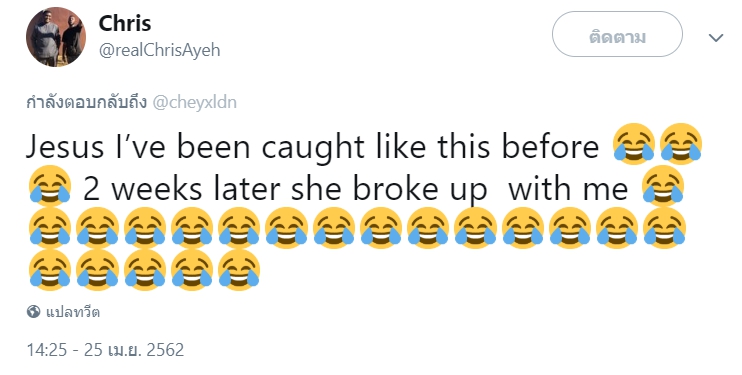The image size is (742, 375).
Task: Expand the chevron menu beside the follow button
Action: pos(716,37)
